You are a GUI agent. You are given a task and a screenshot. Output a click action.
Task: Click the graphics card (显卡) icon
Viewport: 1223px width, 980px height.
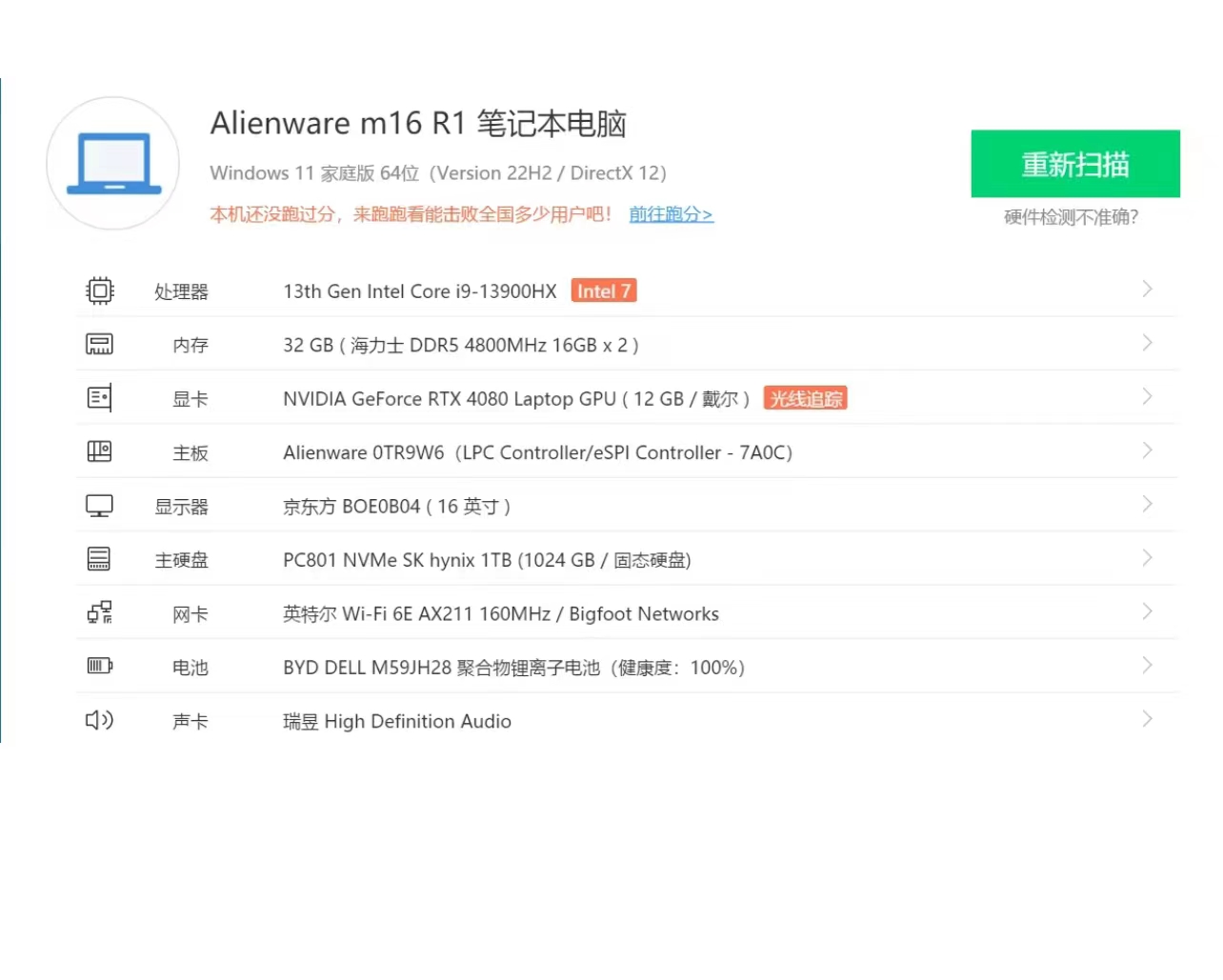tap(100, 398)
